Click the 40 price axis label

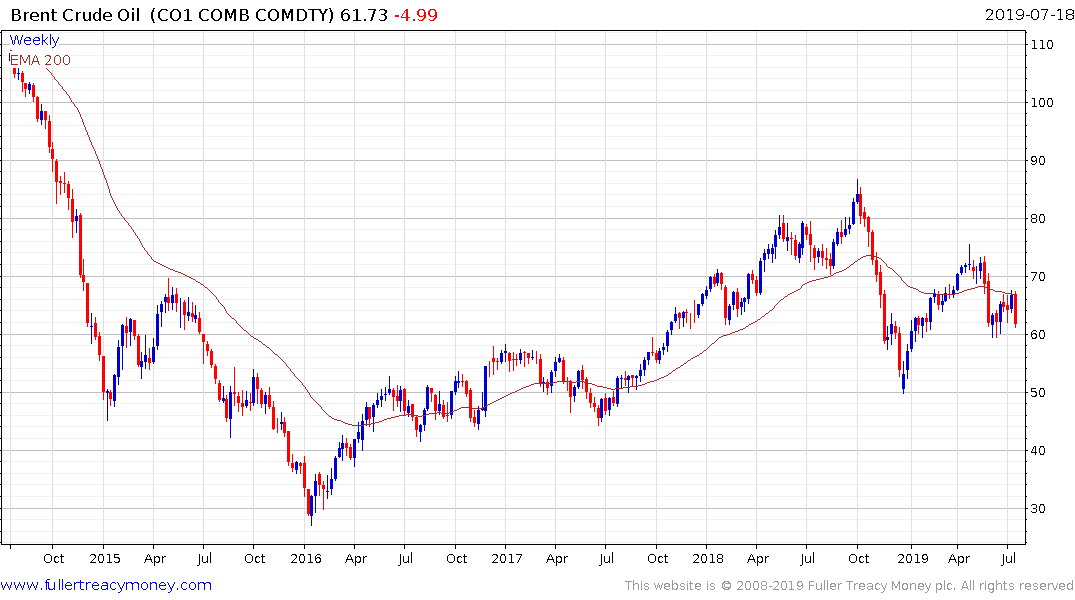coord(1038,451)
